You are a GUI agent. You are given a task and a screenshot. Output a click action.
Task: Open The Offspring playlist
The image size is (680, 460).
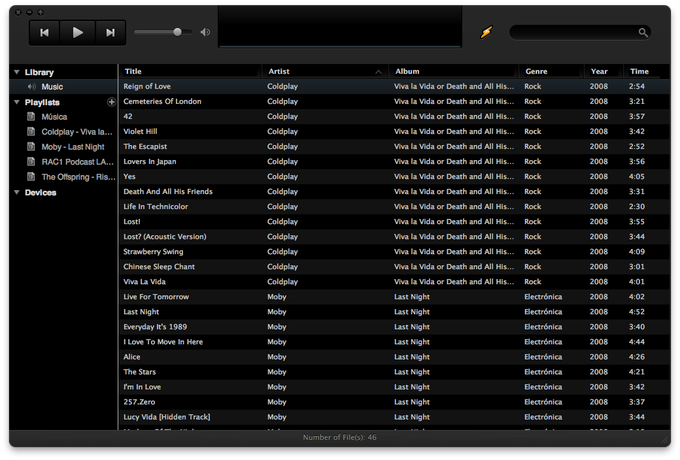[78, 177]
